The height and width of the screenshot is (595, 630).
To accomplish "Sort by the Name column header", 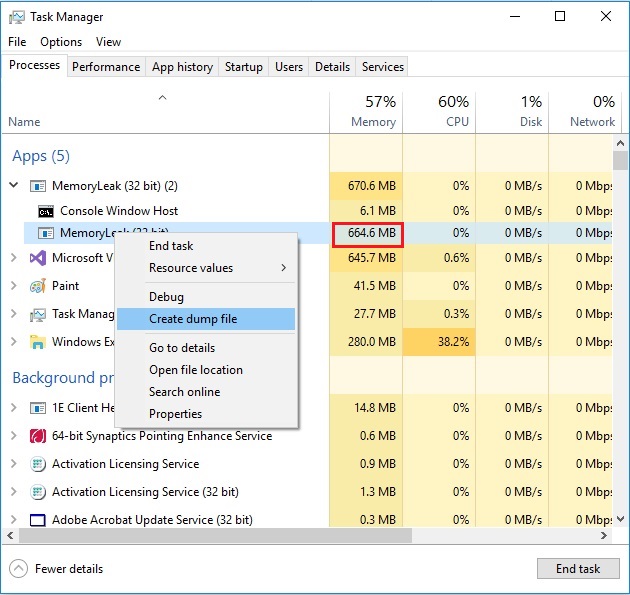I will pos(165,113).
